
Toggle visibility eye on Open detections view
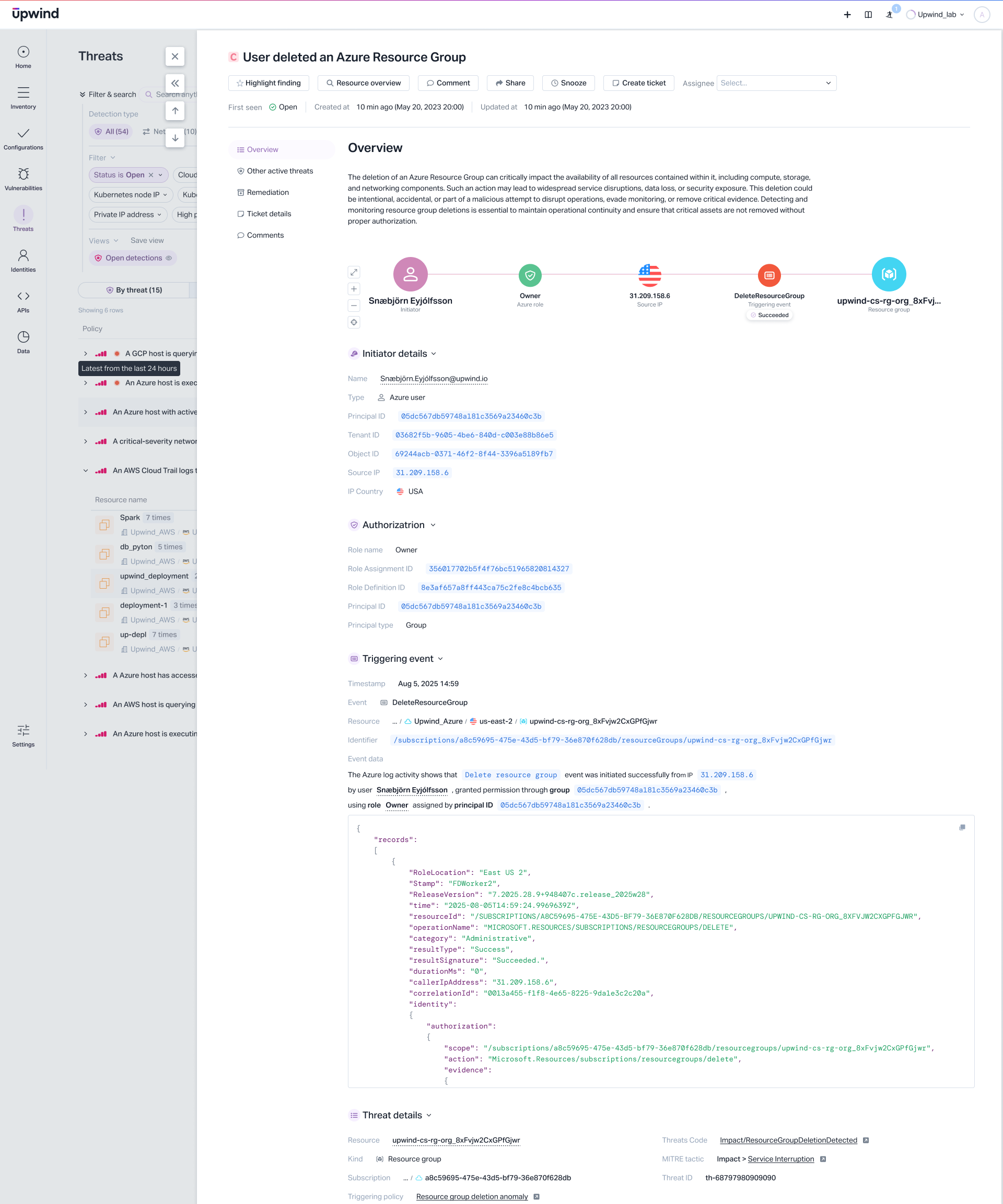pyautogui.click(x=169, y=258)
